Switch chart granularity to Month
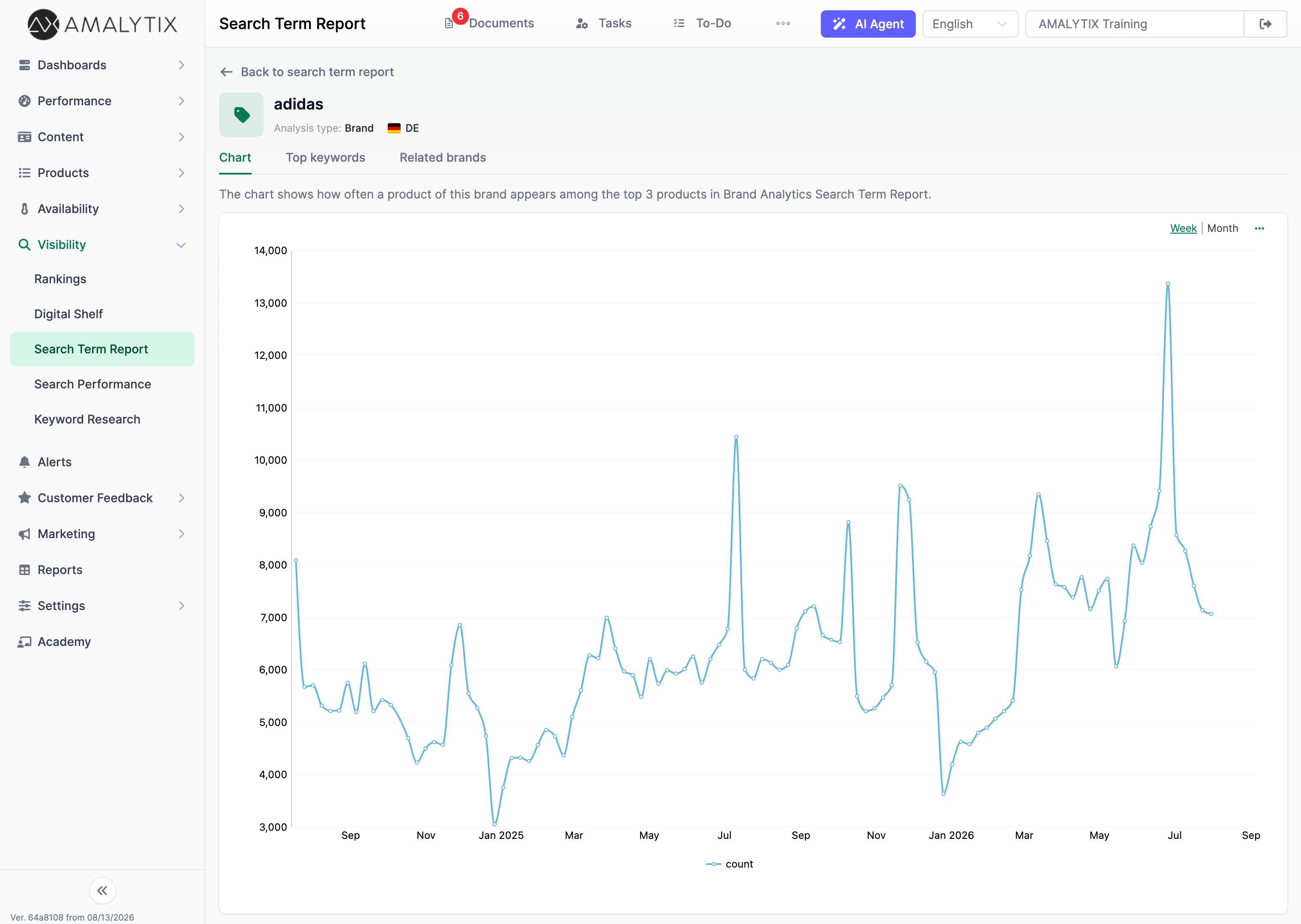 click(1222, 228)
